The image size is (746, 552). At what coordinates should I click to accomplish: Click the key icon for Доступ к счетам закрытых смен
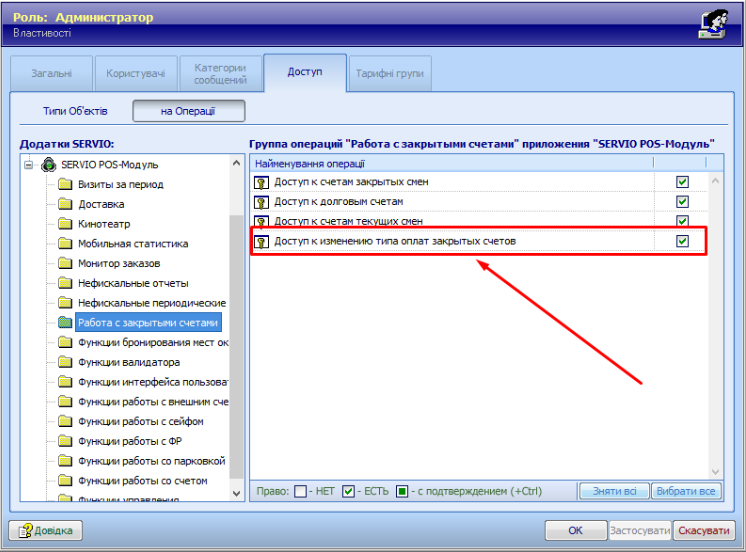tap(262, 182)
